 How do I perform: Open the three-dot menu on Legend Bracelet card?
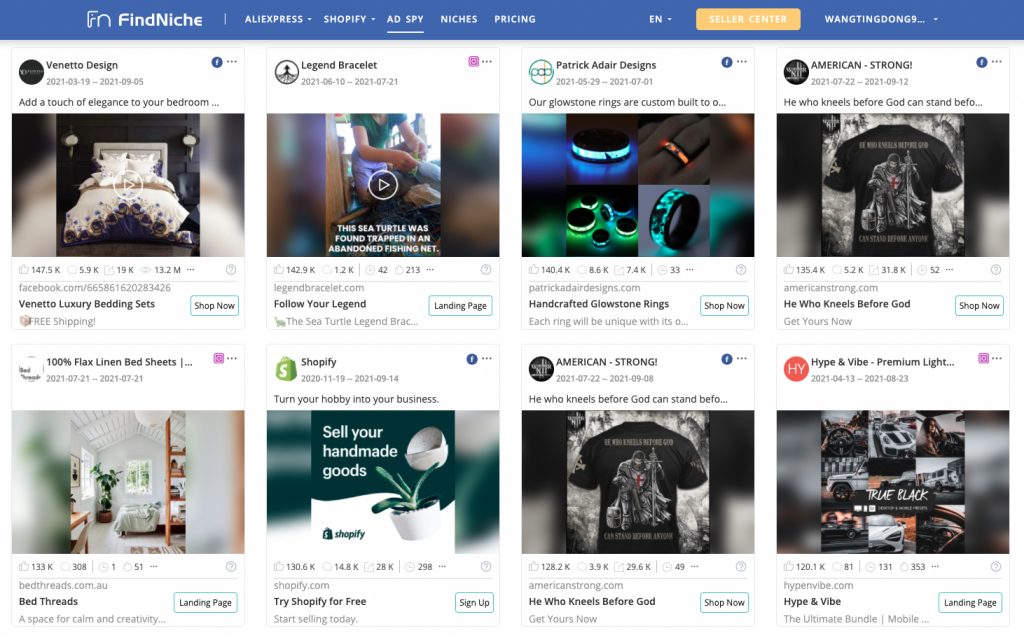tap(487, 62)
